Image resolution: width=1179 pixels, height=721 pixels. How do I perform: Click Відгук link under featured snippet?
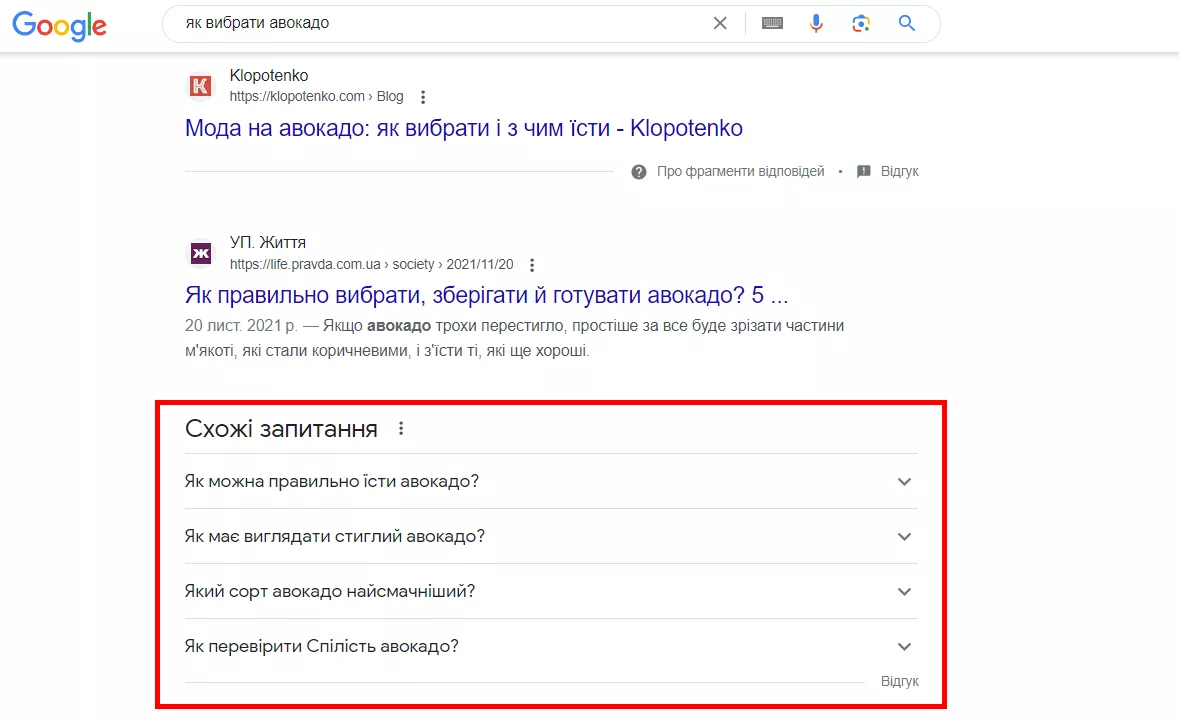(x=899, y=171)
